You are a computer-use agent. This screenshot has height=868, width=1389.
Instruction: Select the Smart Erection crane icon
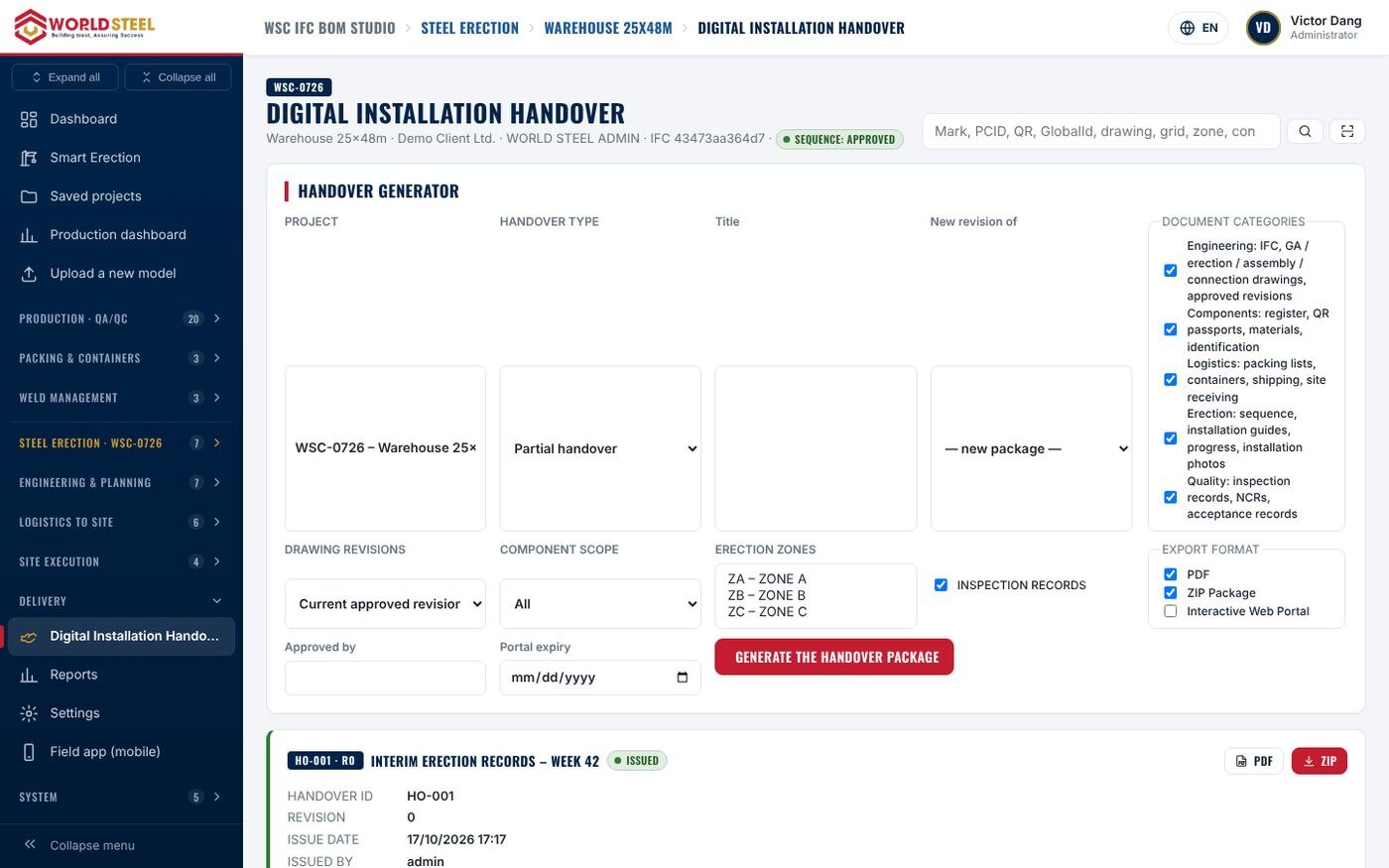click(x=29, y=158)
